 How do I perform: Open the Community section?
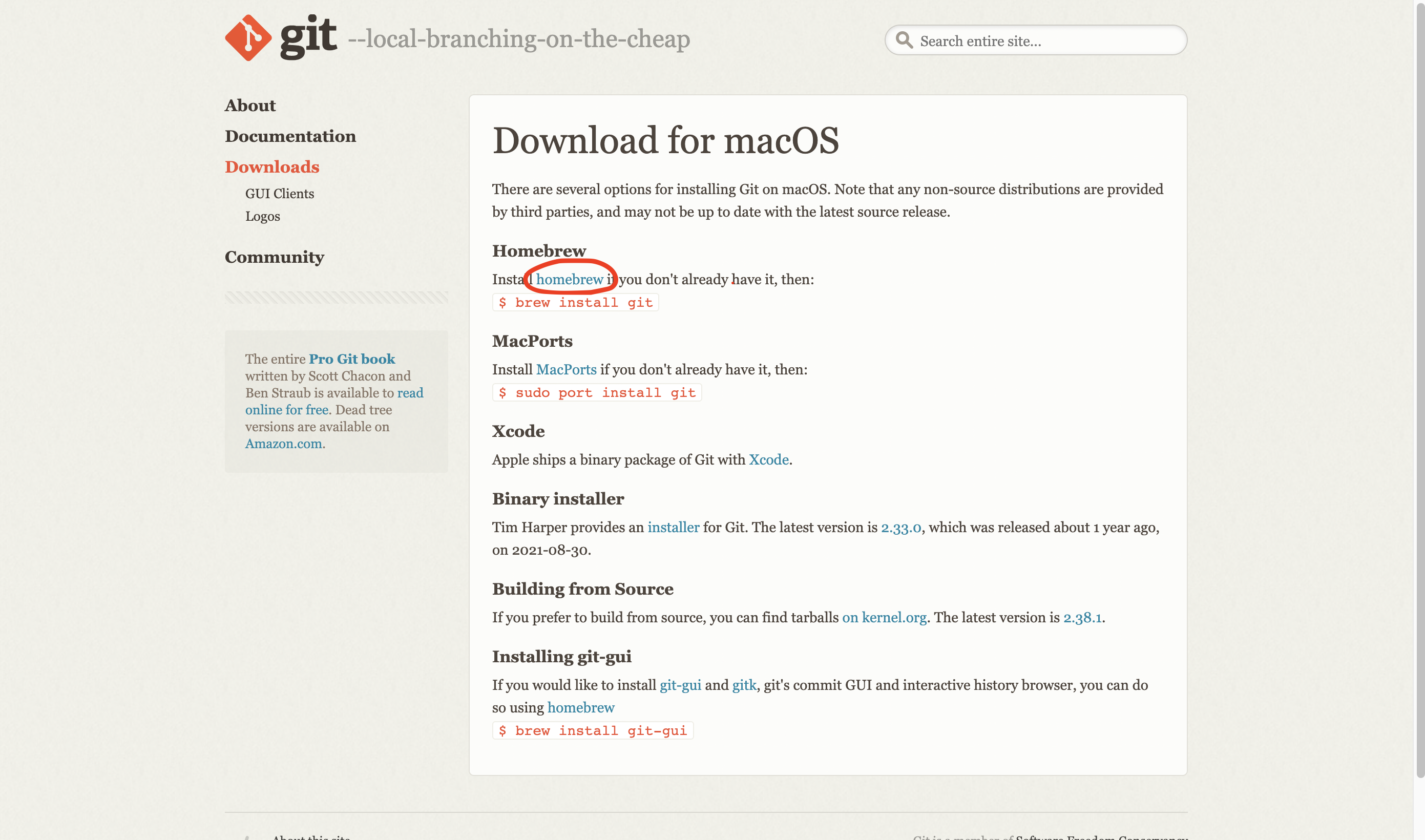click(274, 257)
